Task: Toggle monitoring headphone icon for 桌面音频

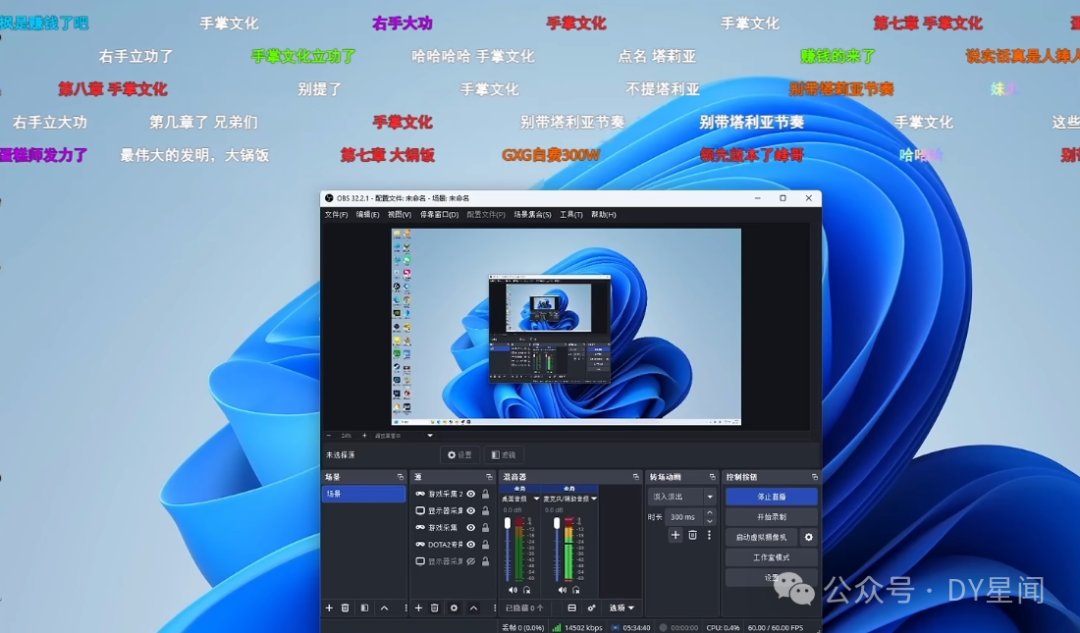Action: [527, 590]
